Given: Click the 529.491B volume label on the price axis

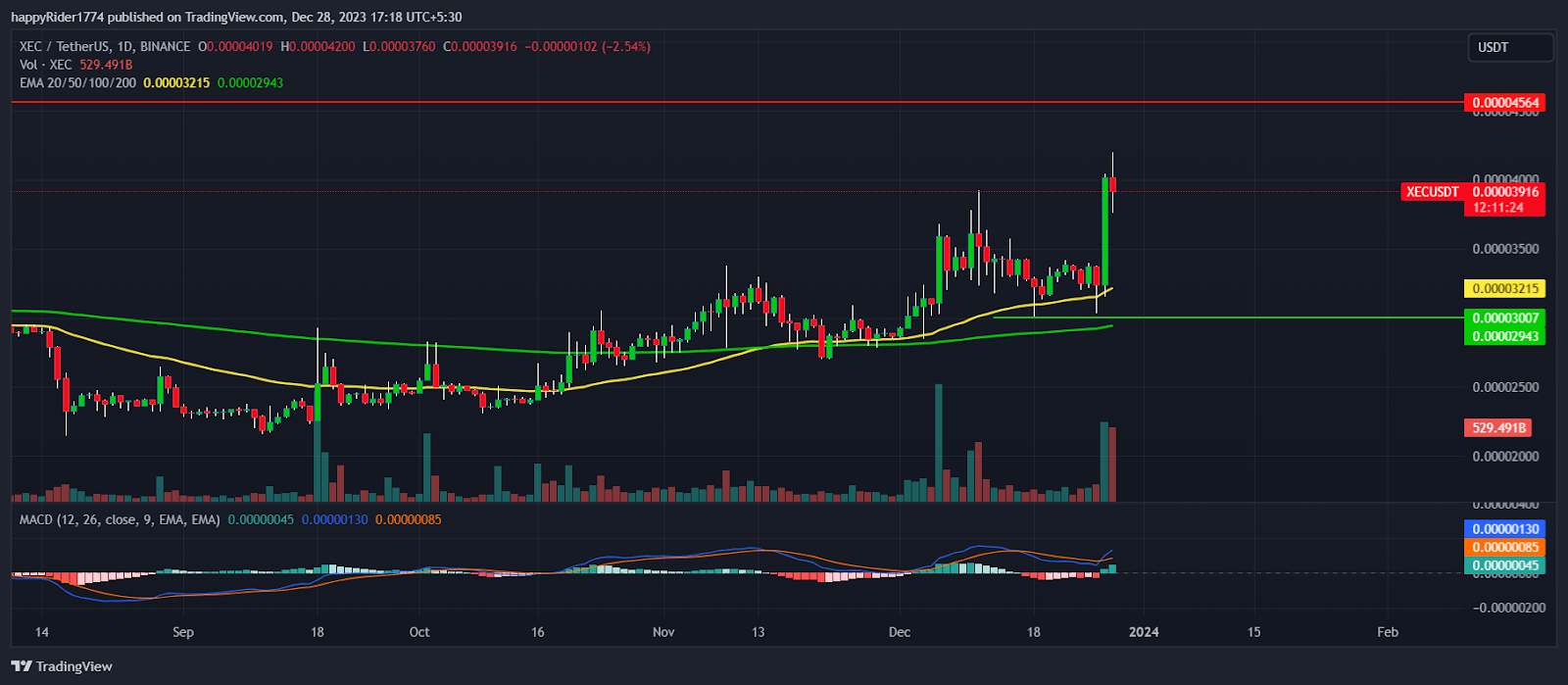Looking at the screenshot, I should [x=1497, y=428].
